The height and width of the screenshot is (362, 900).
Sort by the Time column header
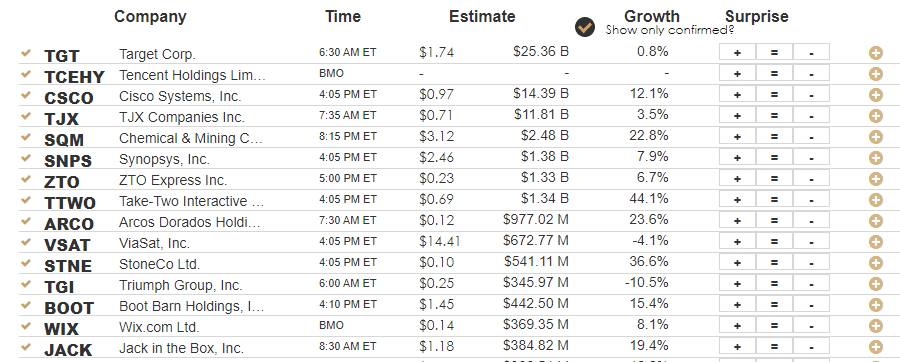coord(343,17)
